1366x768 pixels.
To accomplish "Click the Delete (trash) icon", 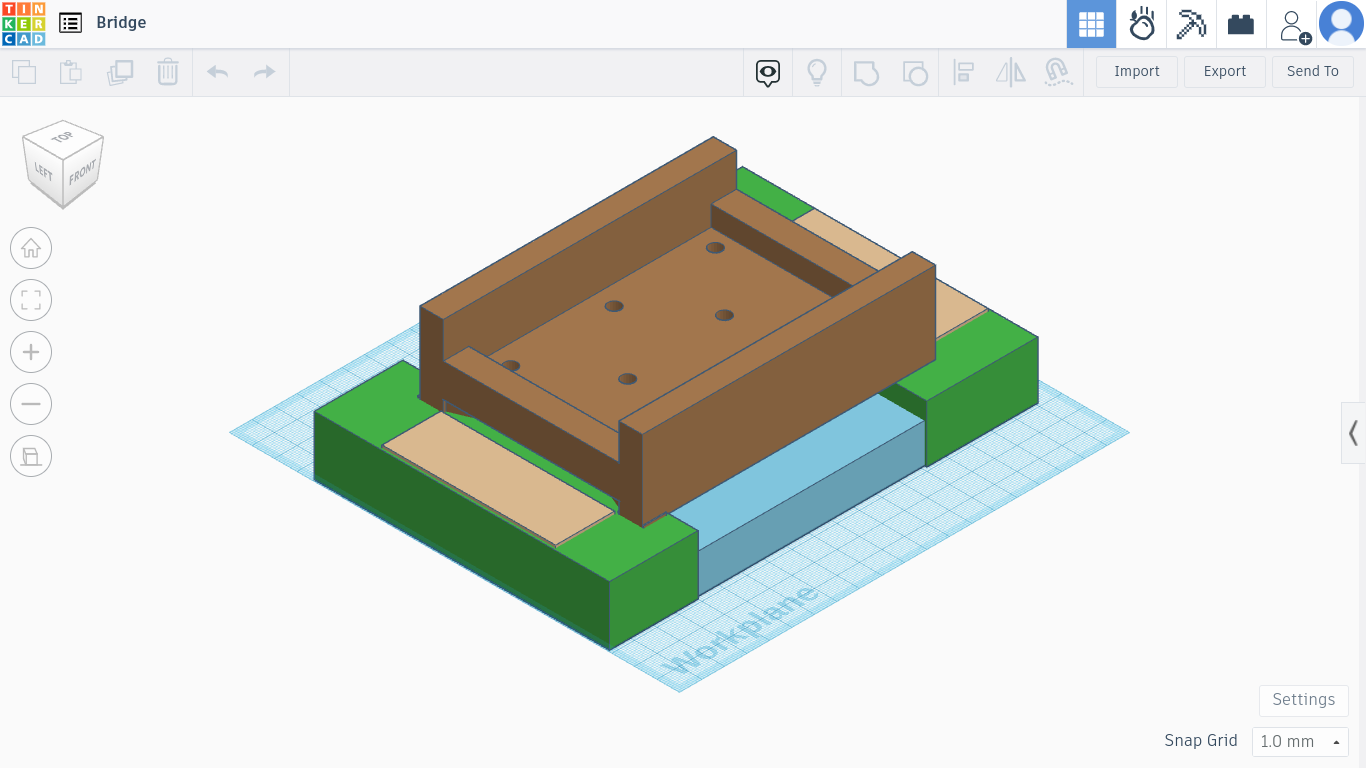I will [x=168, y=72].
